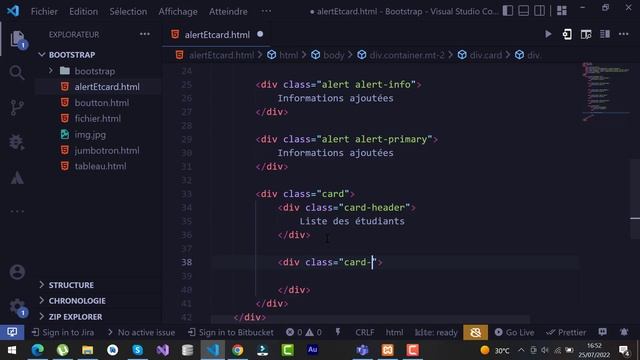Open Microsoft Edge from the taskbar
The image size is (640, 360).
pos(37,350)
